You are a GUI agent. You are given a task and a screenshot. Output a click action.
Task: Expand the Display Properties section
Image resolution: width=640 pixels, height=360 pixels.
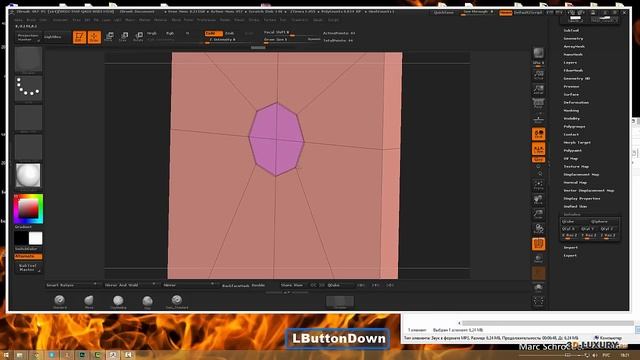582,198
